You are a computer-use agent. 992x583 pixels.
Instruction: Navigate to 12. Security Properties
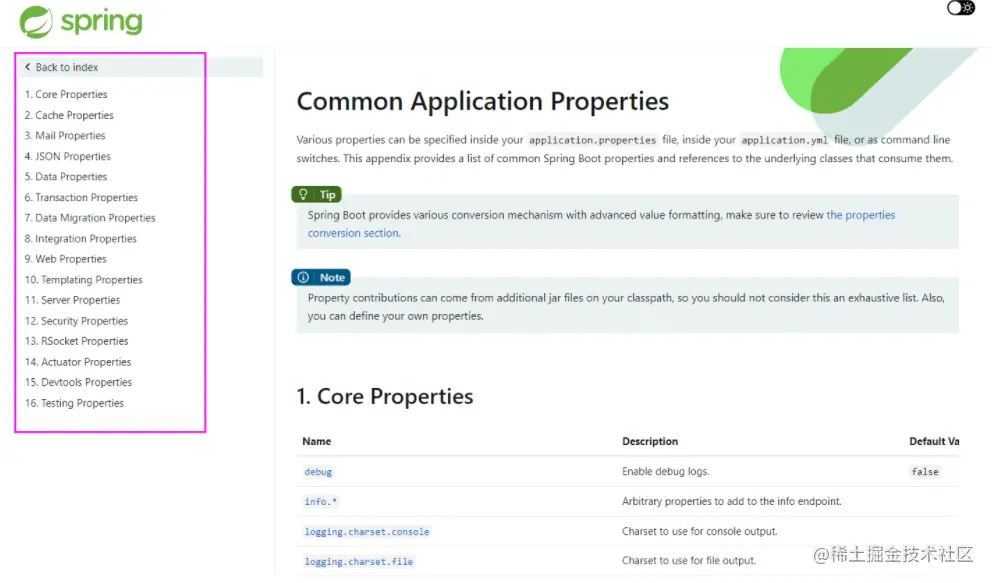point(76,321)
